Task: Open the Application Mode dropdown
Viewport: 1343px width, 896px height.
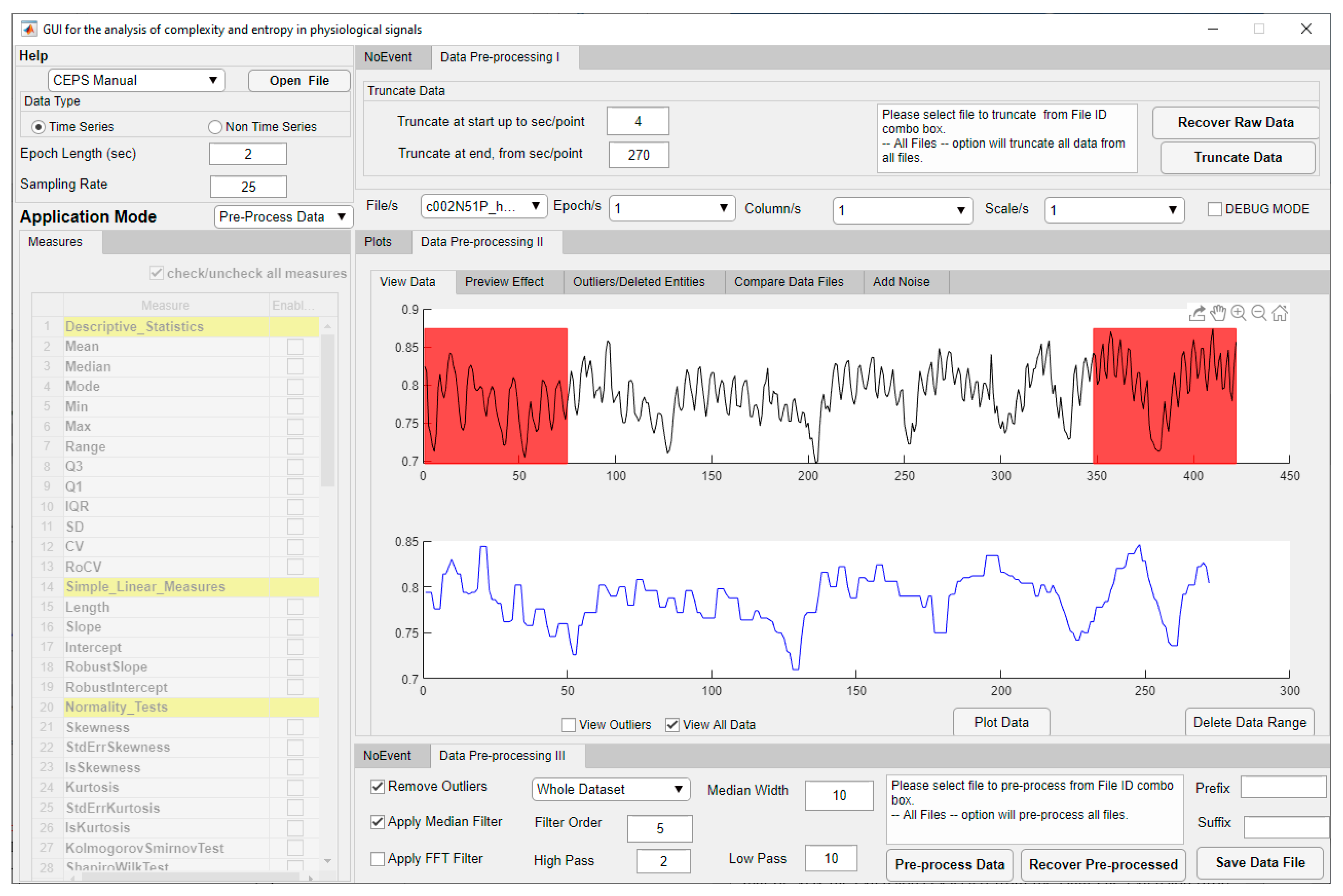Action: pos(283,217)
